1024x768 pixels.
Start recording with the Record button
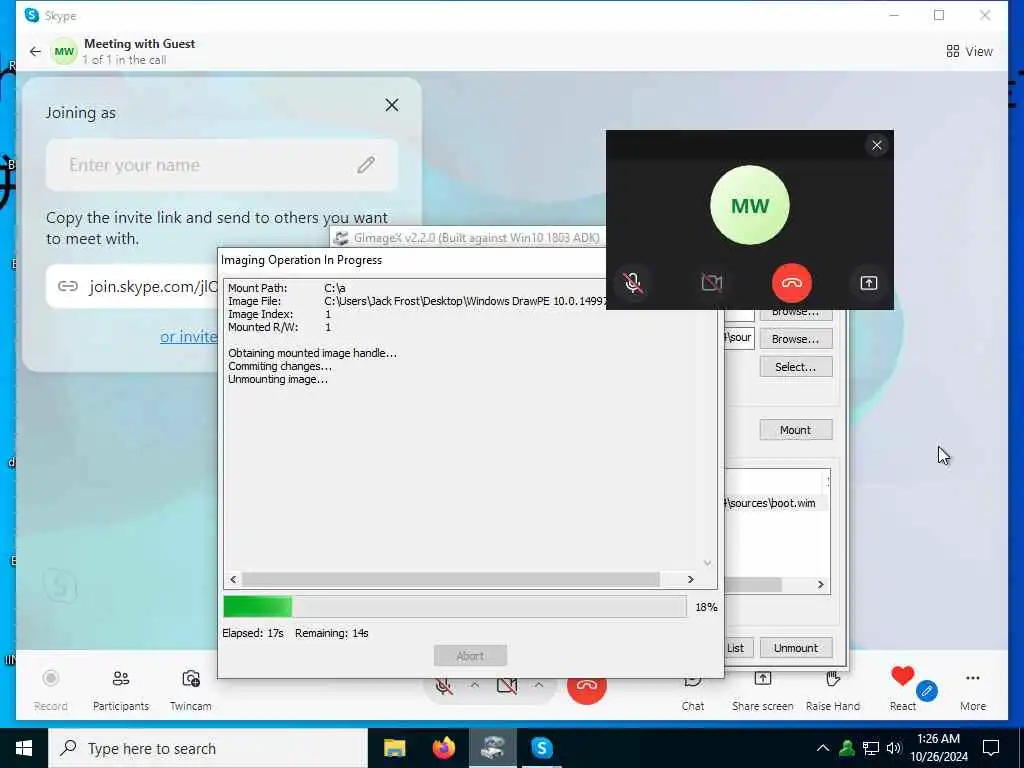50,690
